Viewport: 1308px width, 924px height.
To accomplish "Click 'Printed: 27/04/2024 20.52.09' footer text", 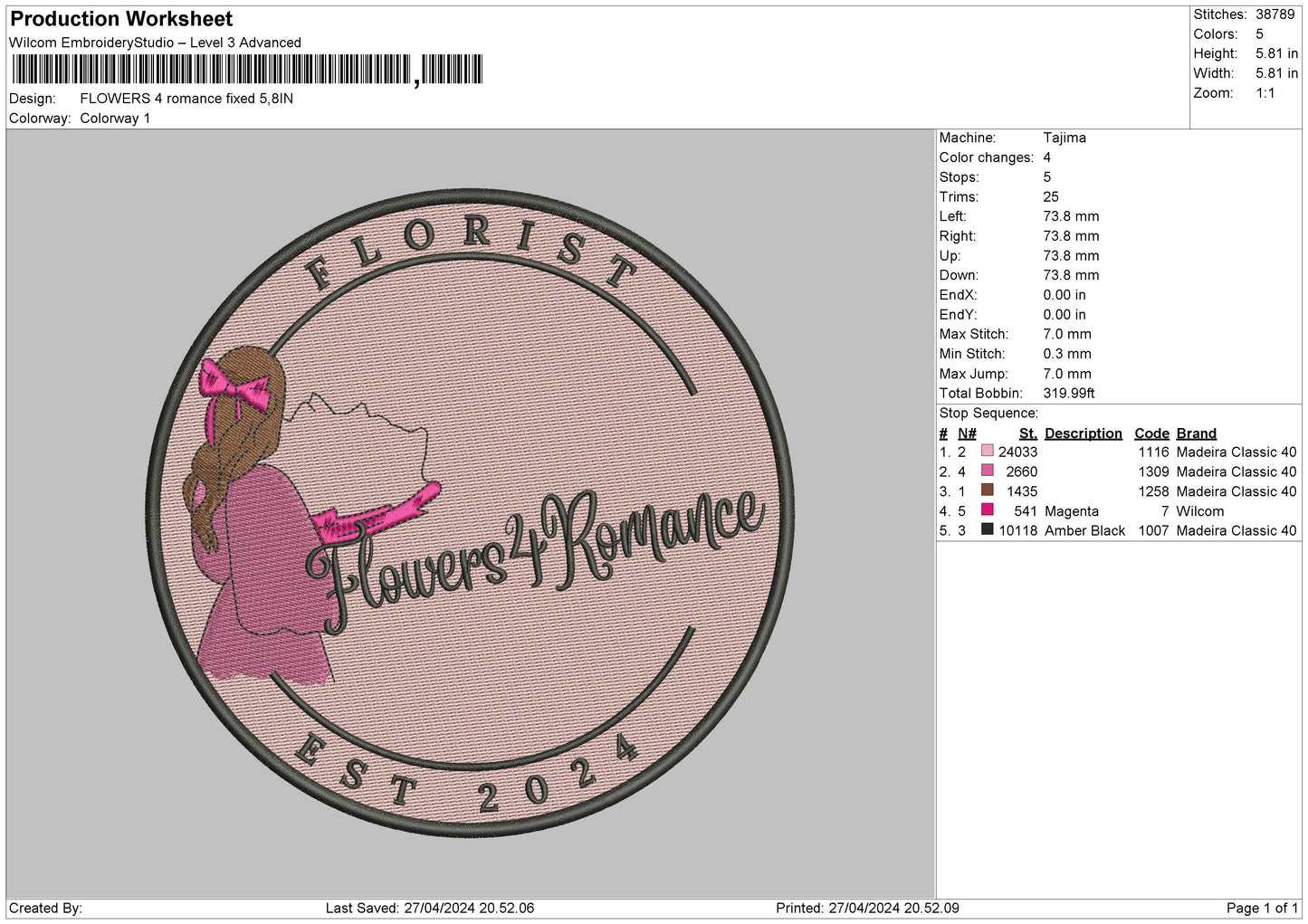I will click(867, 908).
